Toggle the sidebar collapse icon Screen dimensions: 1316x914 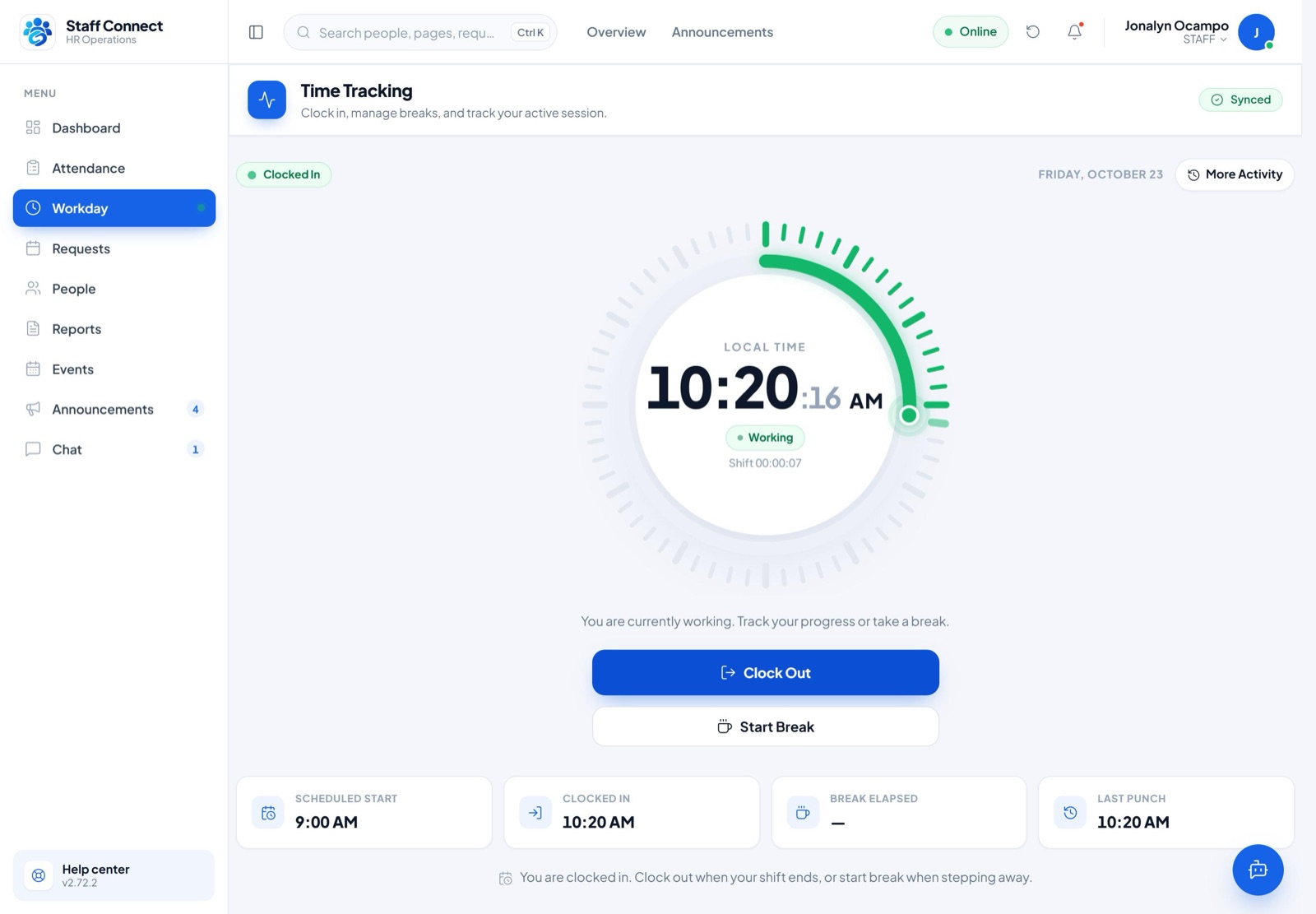tap(256, 32)
